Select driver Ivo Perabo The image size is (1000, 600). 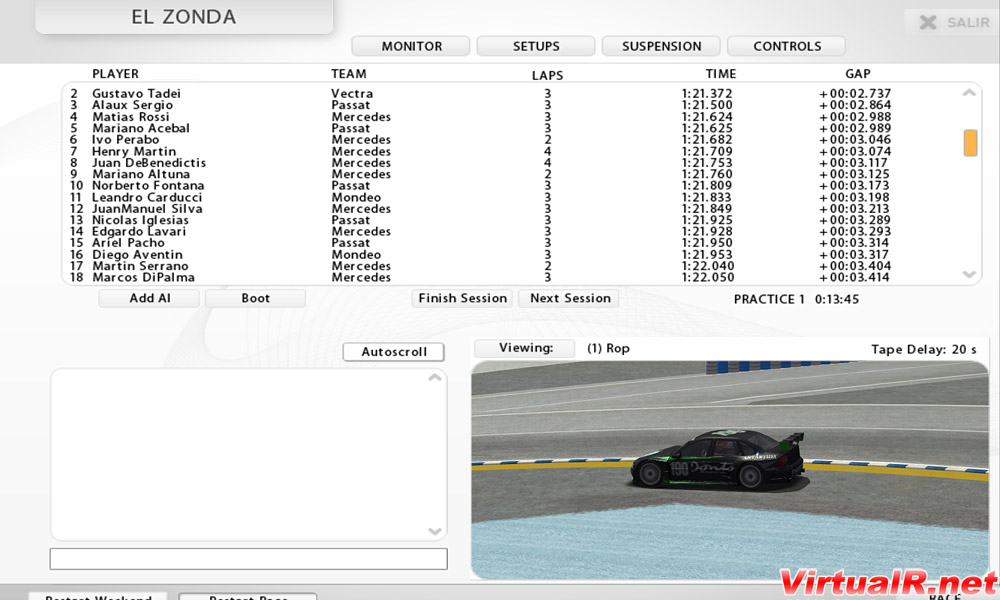point(126,140)
